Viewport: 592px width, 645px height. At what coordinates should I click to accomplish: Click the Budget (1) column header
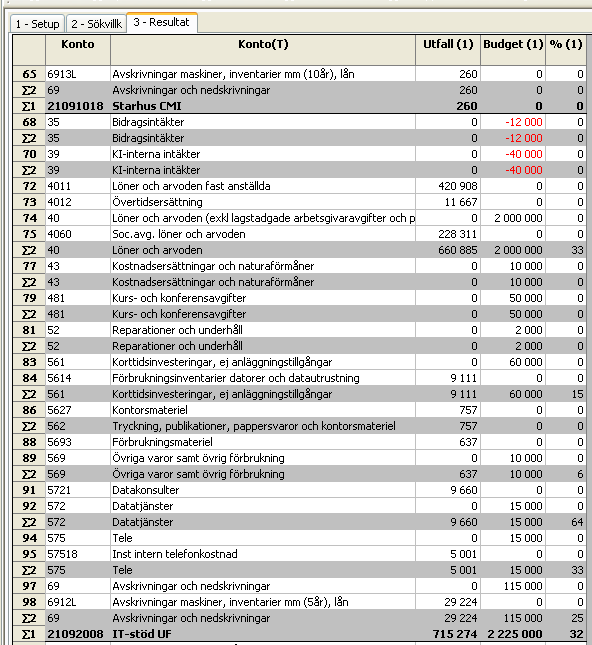(x=513, y=50)
